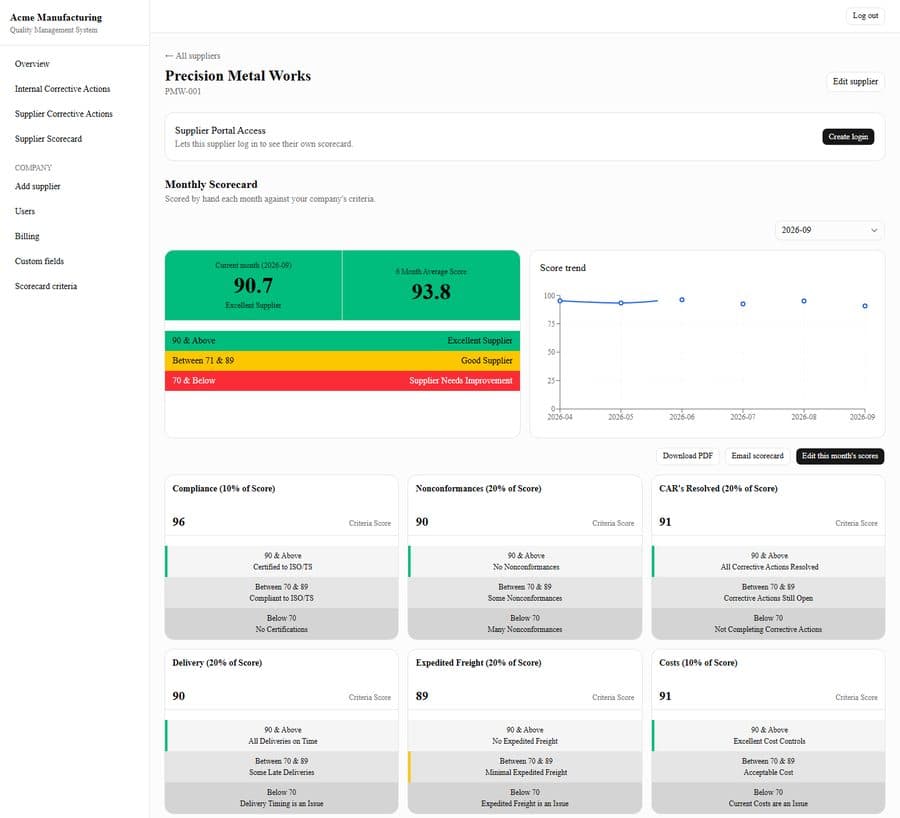Click Email scorecard button
The height and width of the screenshot is (818, 900).
(757, 456)
